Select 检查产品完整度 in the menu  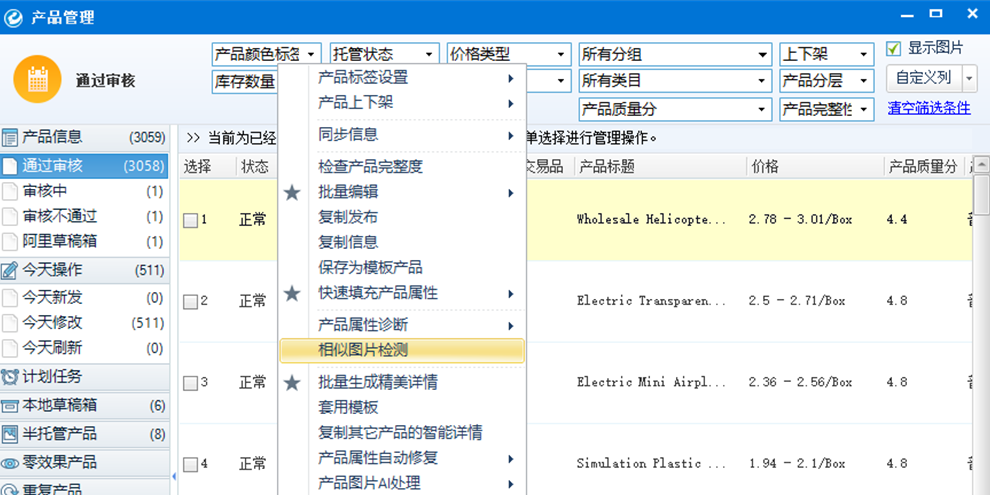click(370, 166)
